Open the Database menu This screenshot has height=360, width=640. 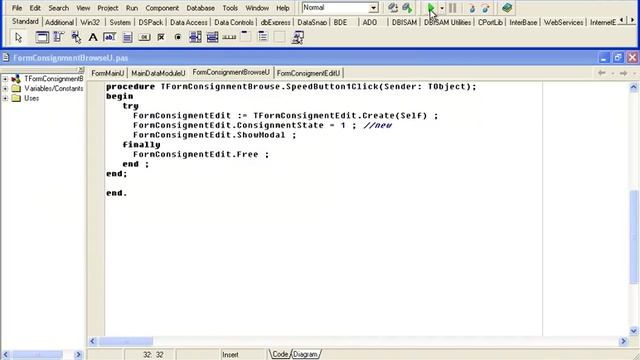click(200, 8)
